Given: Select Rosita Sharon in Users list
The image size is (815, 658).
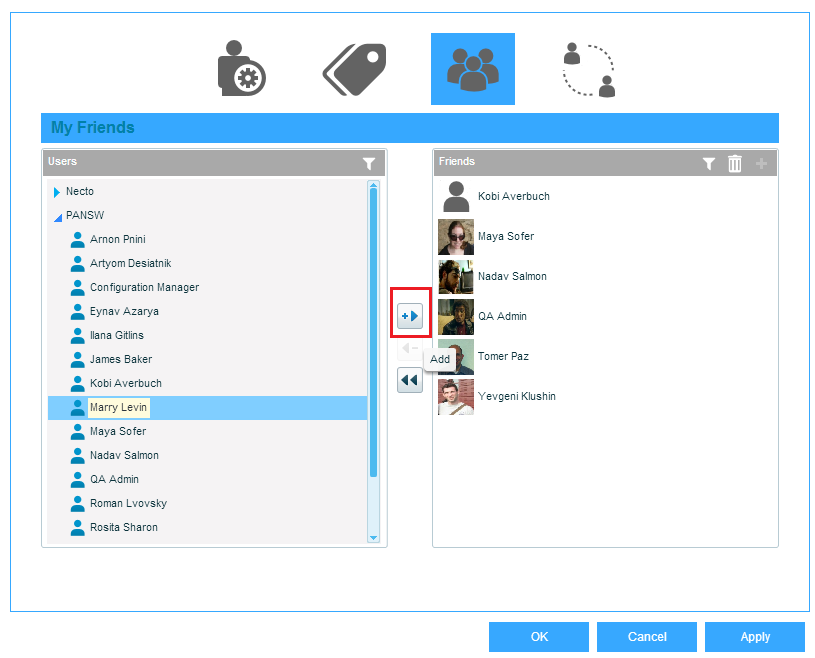Looking at the screenshot, I should click(x=123, y=527).
